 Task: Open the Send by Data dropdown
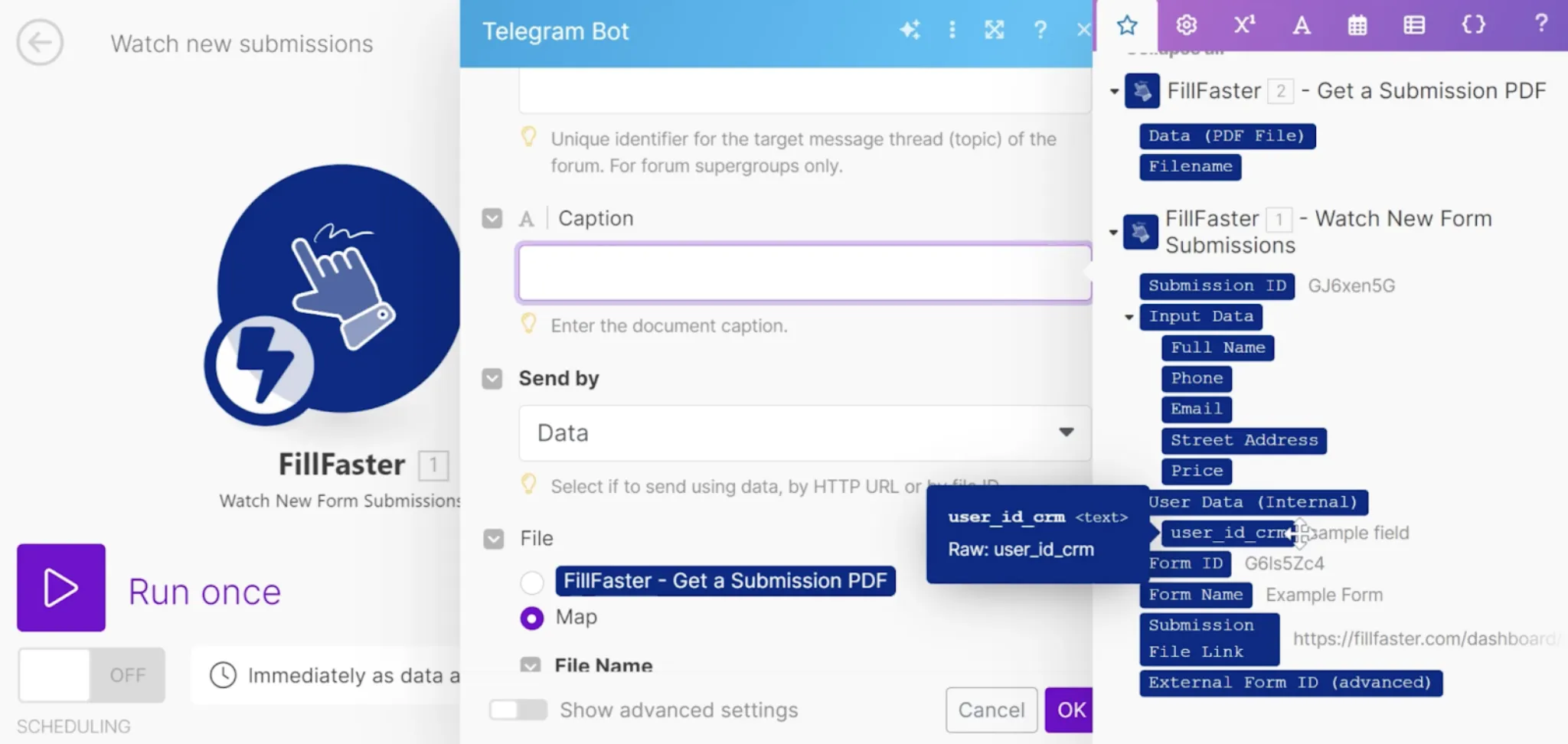point(805,433)
